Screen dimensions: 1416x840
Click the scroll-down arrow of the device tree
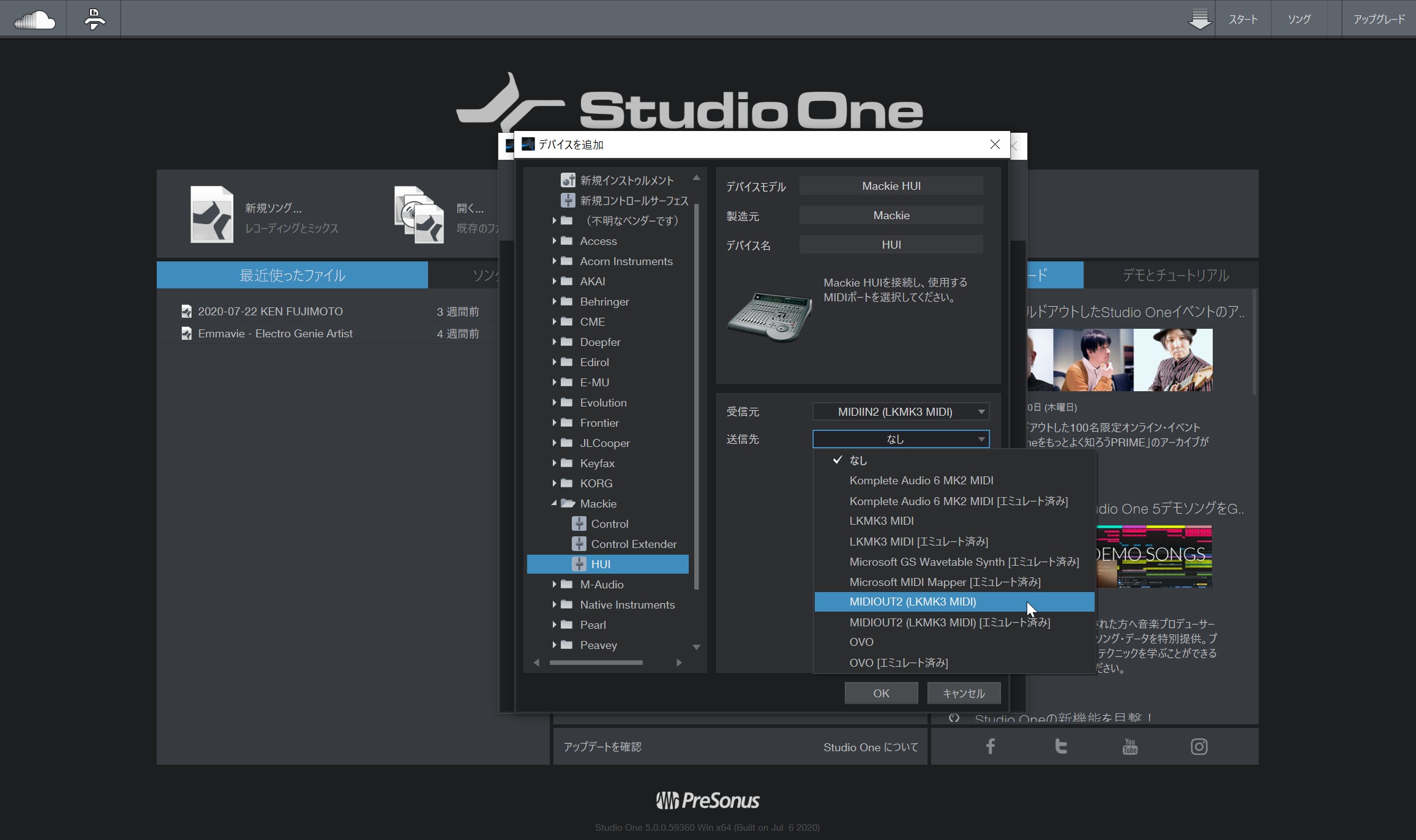[696, 647]
